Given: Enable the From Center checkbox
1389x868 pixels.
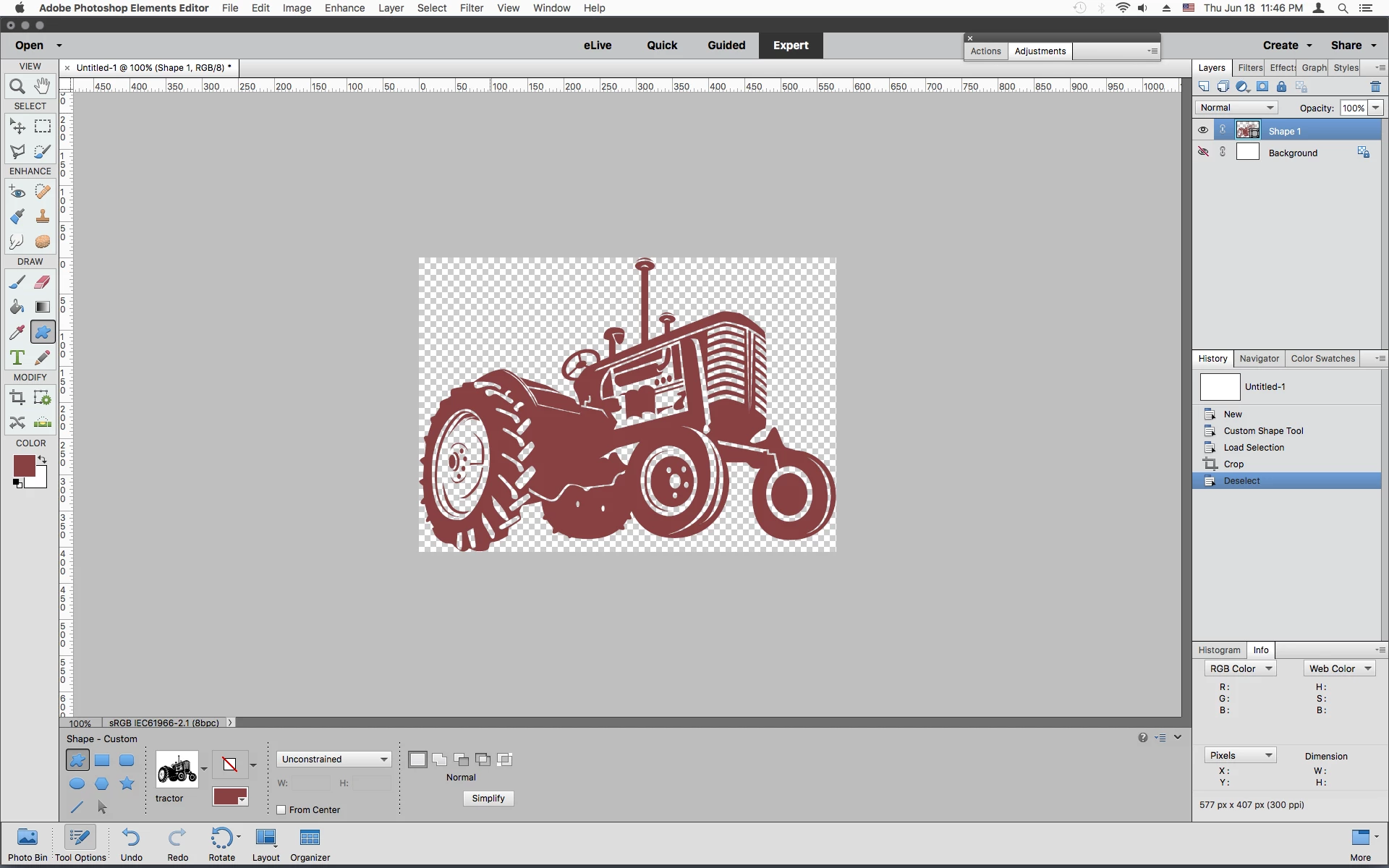Looking at the screenshot, I should click(281, 809).
